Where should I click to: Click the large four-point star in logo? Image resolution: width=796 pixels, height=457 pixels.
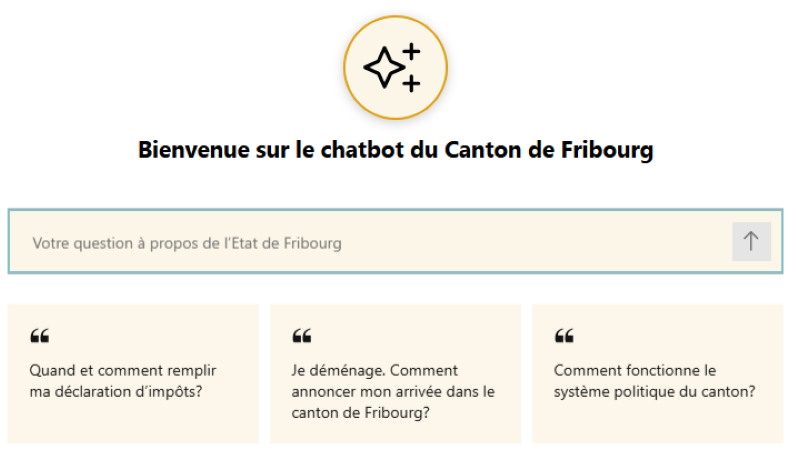point(384,67)
